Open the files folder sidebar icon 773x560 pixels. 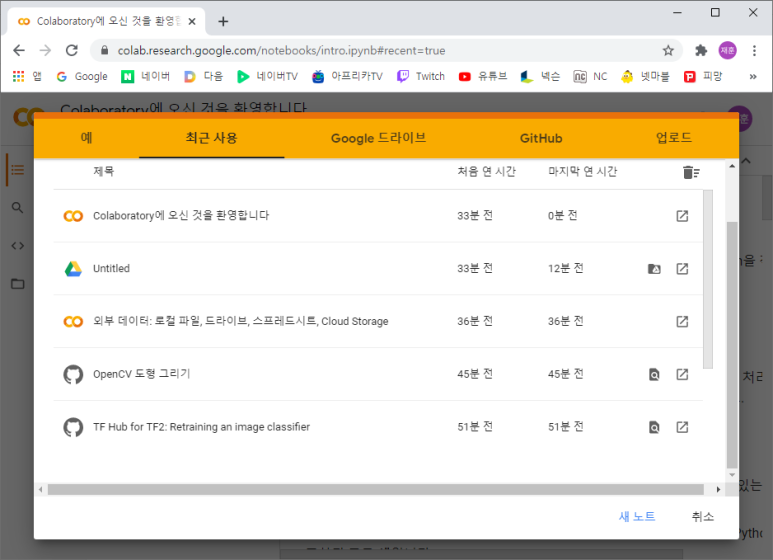point(18,283)
